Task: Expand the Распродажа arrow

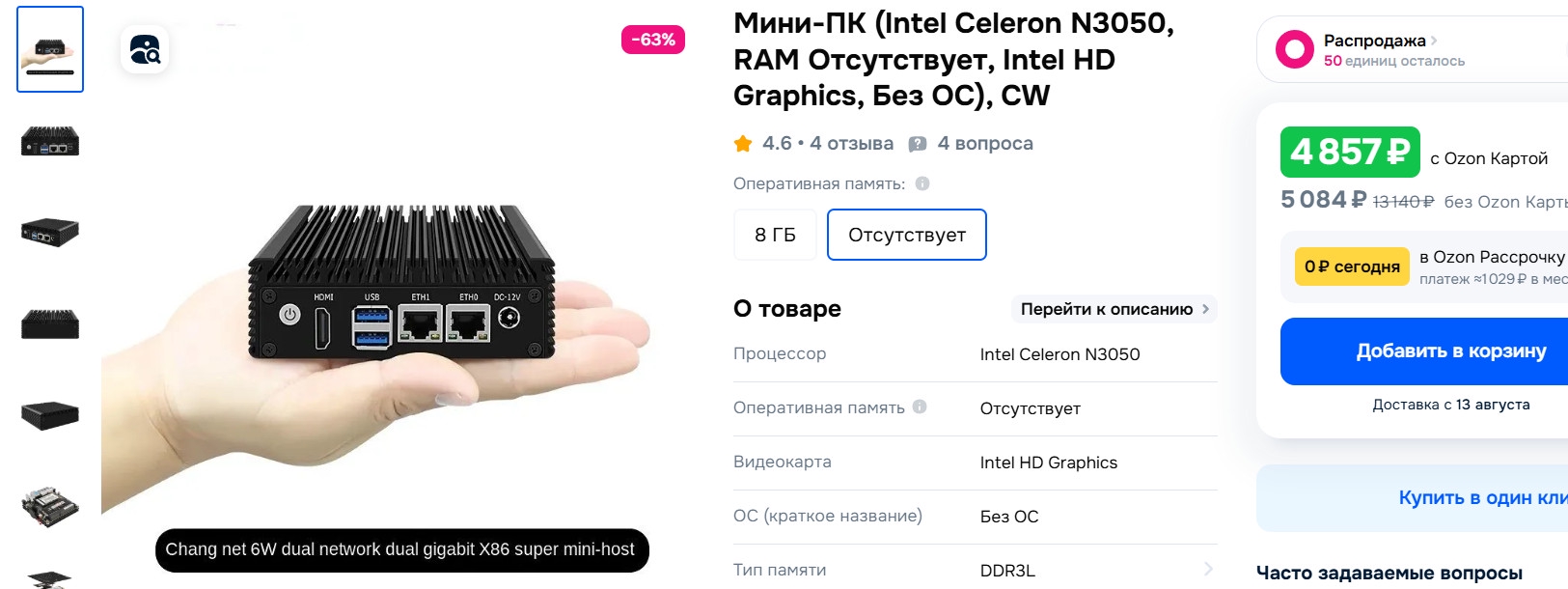Action: tap(1434, 41)
